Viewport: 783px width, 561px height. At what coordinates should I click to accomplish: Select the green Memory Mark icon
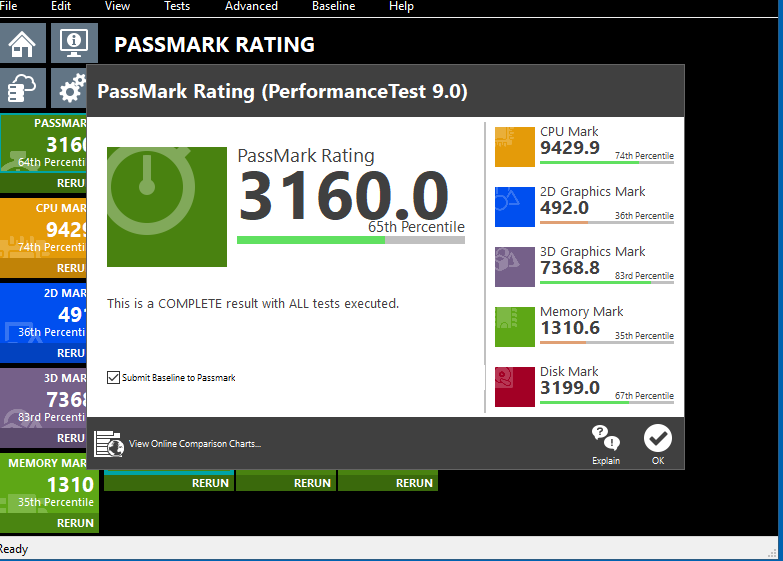click(515, 327)
